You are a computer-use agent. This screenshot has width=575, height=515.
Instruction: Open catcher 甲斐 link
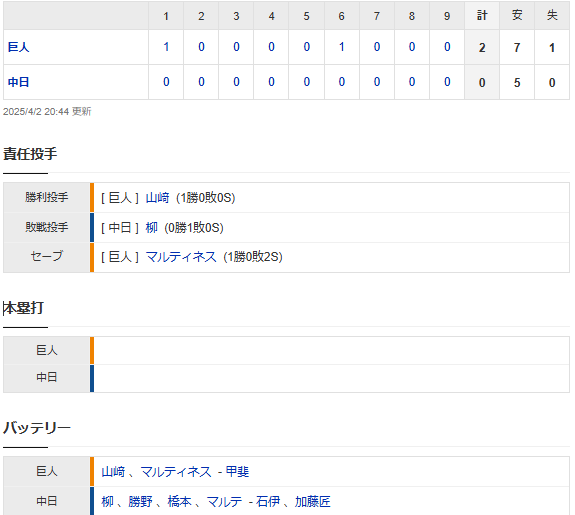pyautogui.click(x=237, y=472)
